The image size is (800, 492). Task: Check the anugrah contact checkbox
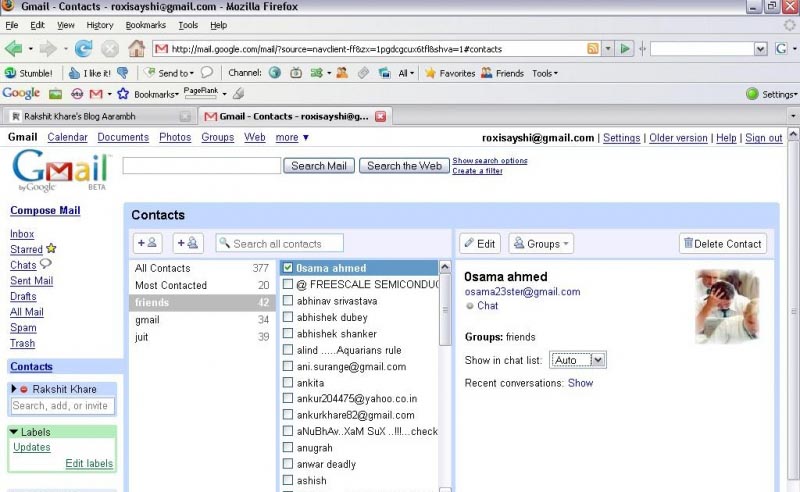pos(288,448)
